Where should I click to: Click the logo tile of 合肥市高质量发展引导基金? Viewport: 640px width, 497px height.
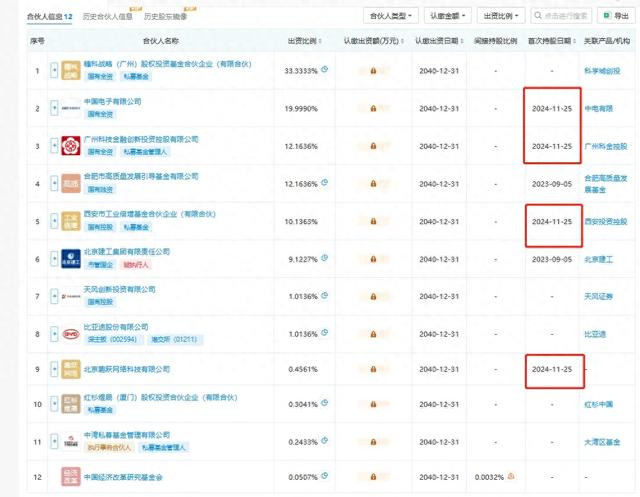coord(71,184)
